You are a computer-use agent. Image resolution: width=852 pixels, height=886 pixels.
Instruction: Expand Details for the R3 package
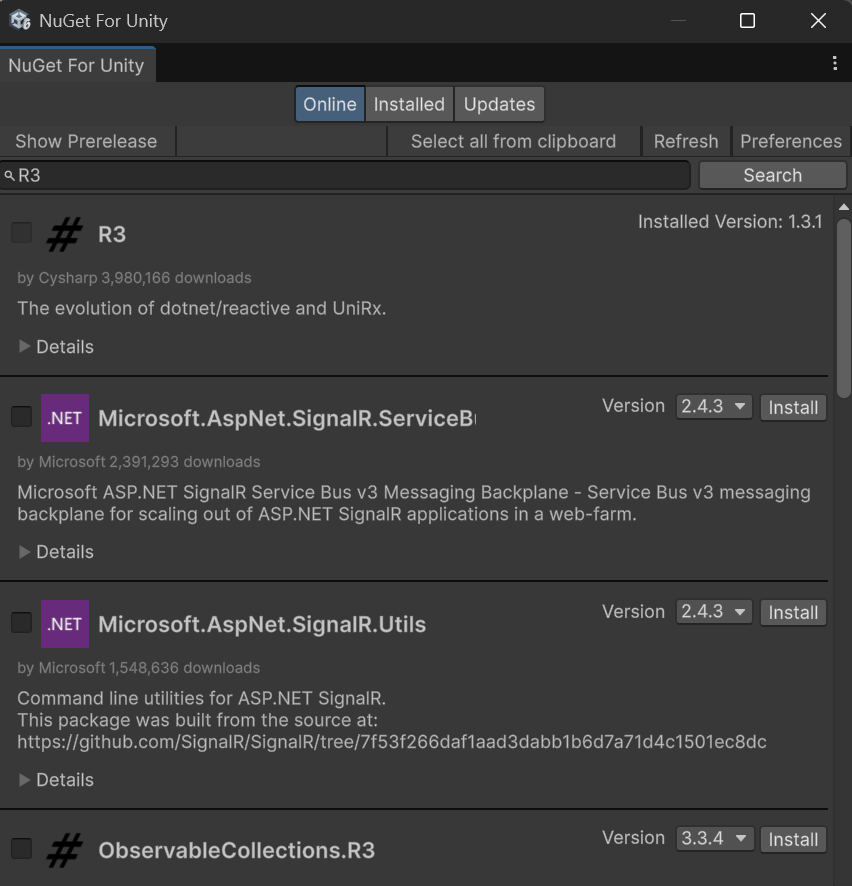(56, 346)
